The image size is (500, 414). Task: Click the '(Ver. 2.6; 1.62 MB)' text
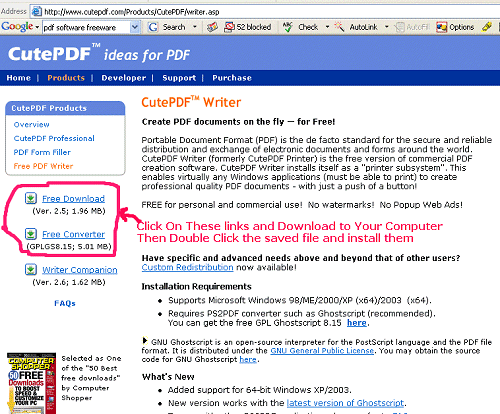point(69,282)
